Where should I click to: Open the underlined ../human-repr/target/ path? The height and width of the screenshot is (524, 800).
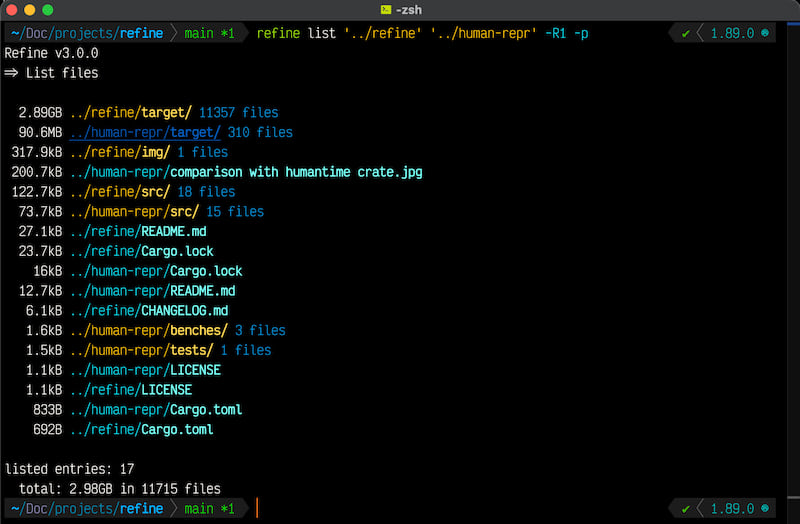coord(146,132)
